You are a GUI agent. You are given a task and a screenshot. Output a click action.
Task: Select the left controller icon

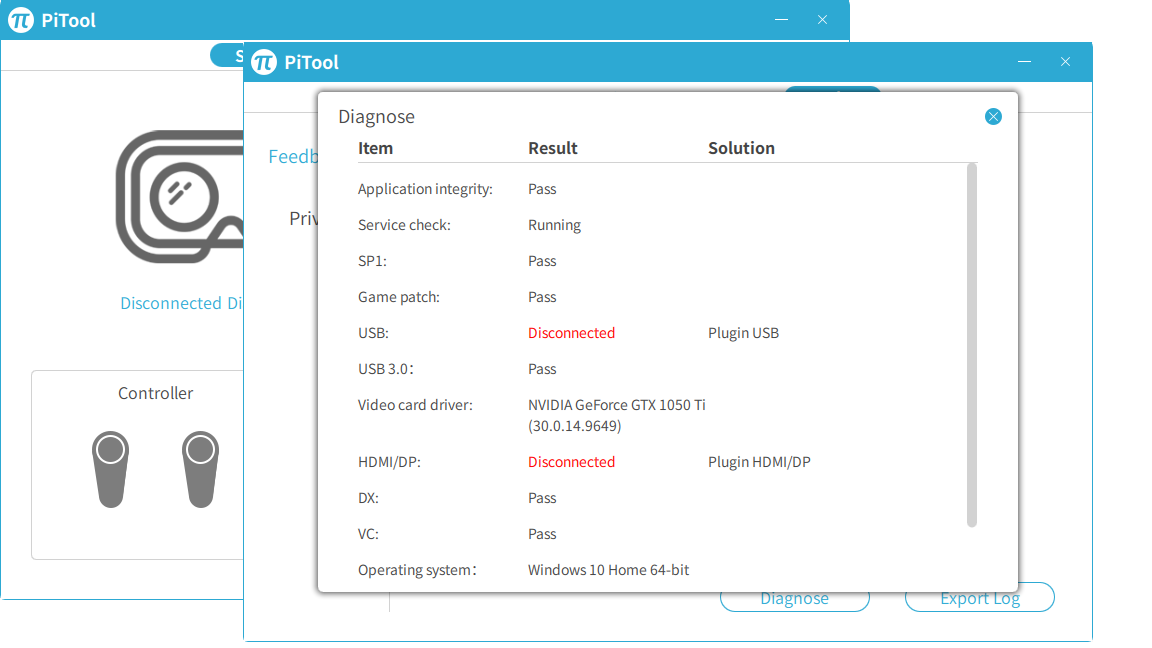pos(110,469)
